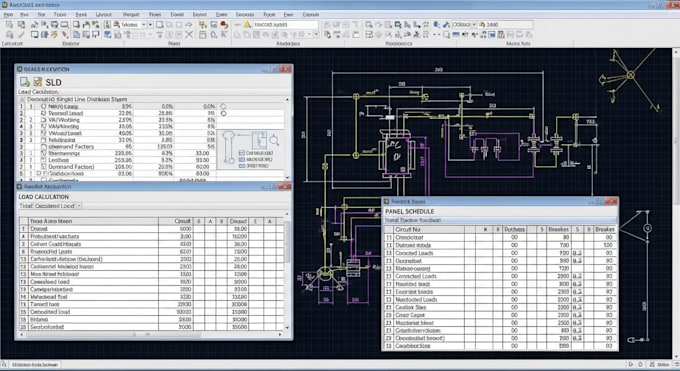The width and height of the screenshot is (680, 371).
Task: Click SLD window scroll down arrow
Action: (287, 177)
